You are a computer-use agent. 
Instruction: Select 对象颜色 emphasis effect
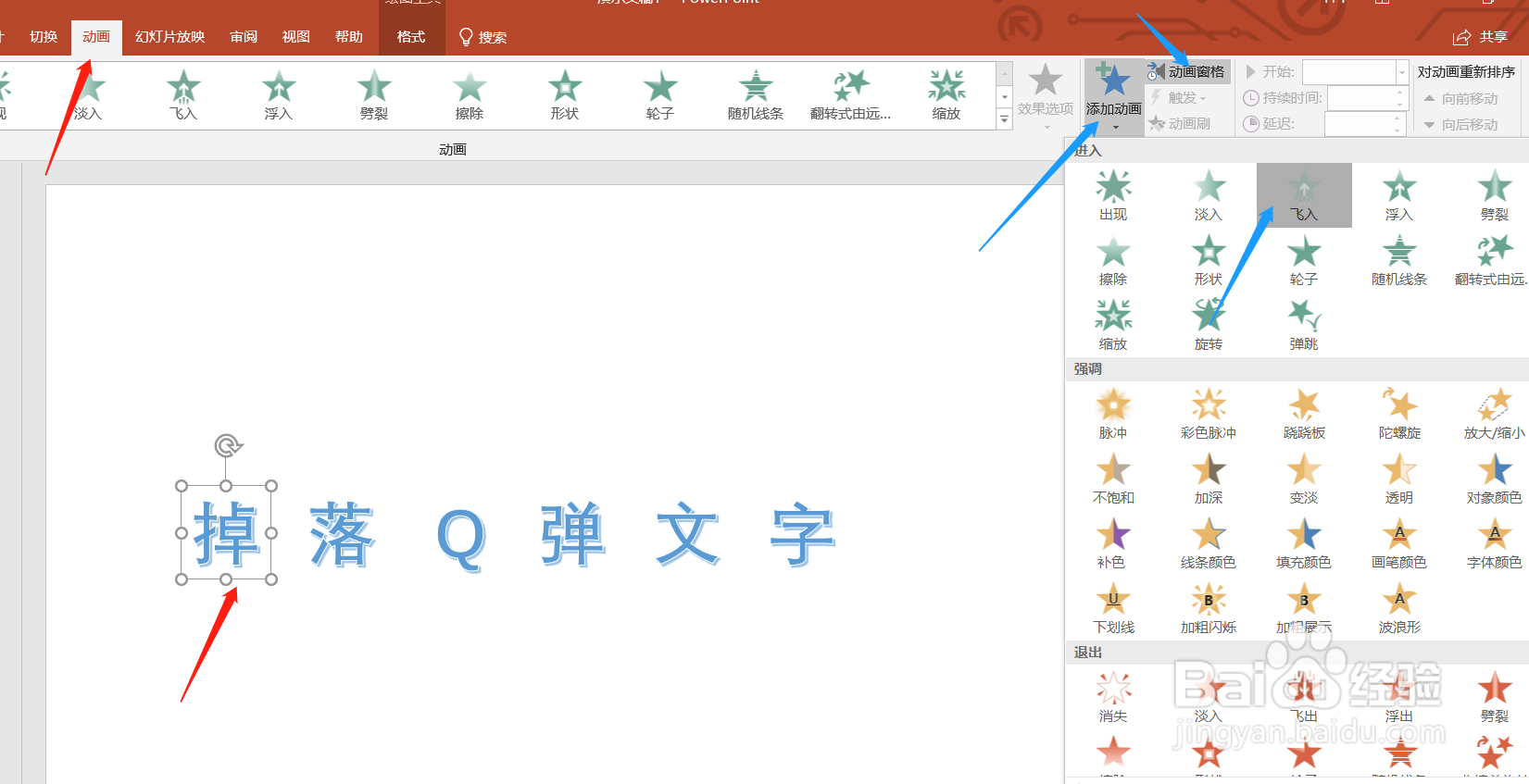click(1494, 479)
